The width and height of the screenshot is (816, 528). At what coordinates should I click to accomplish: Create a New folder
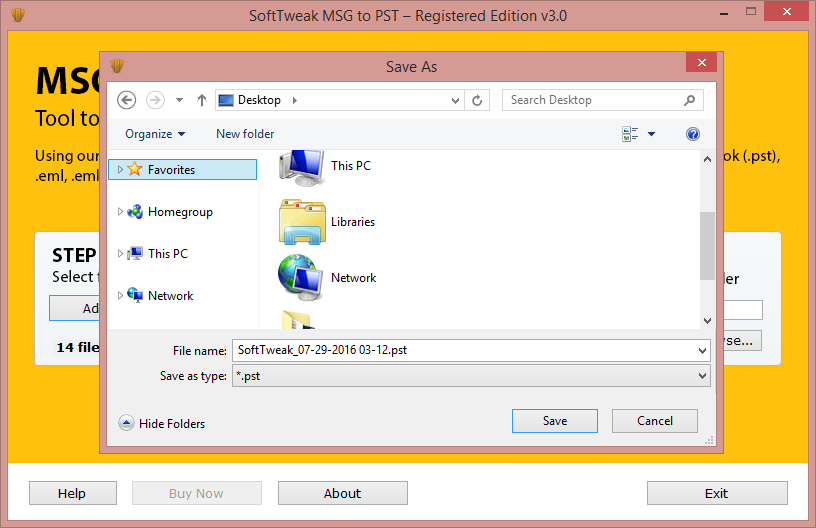[x=245, y=134]
